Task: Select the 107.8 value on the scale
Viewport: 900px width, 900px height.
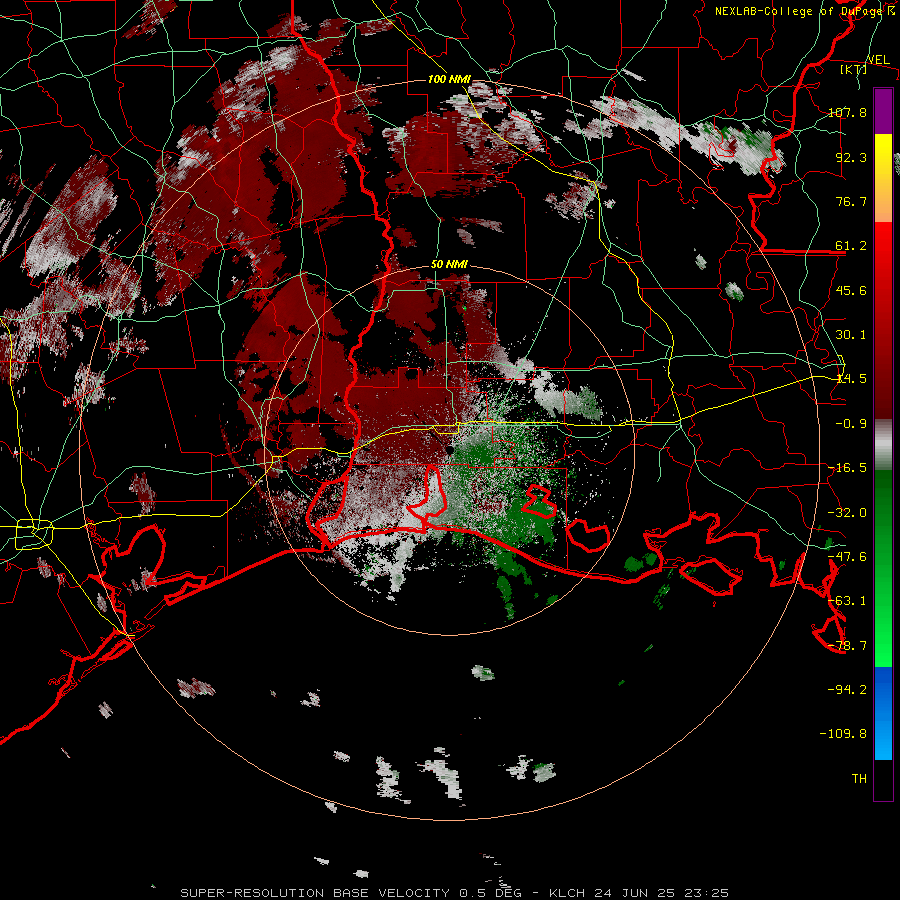Action: (x=847, y=112)
